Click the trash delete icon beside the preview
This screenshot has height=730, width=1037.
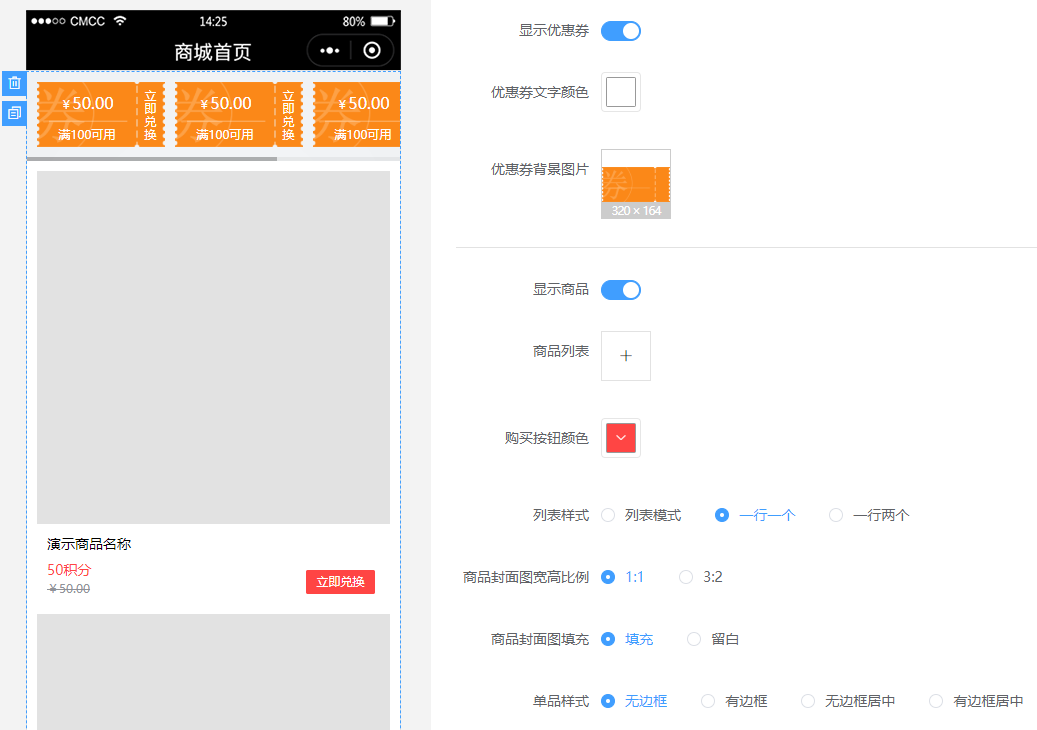coord(15,83)
